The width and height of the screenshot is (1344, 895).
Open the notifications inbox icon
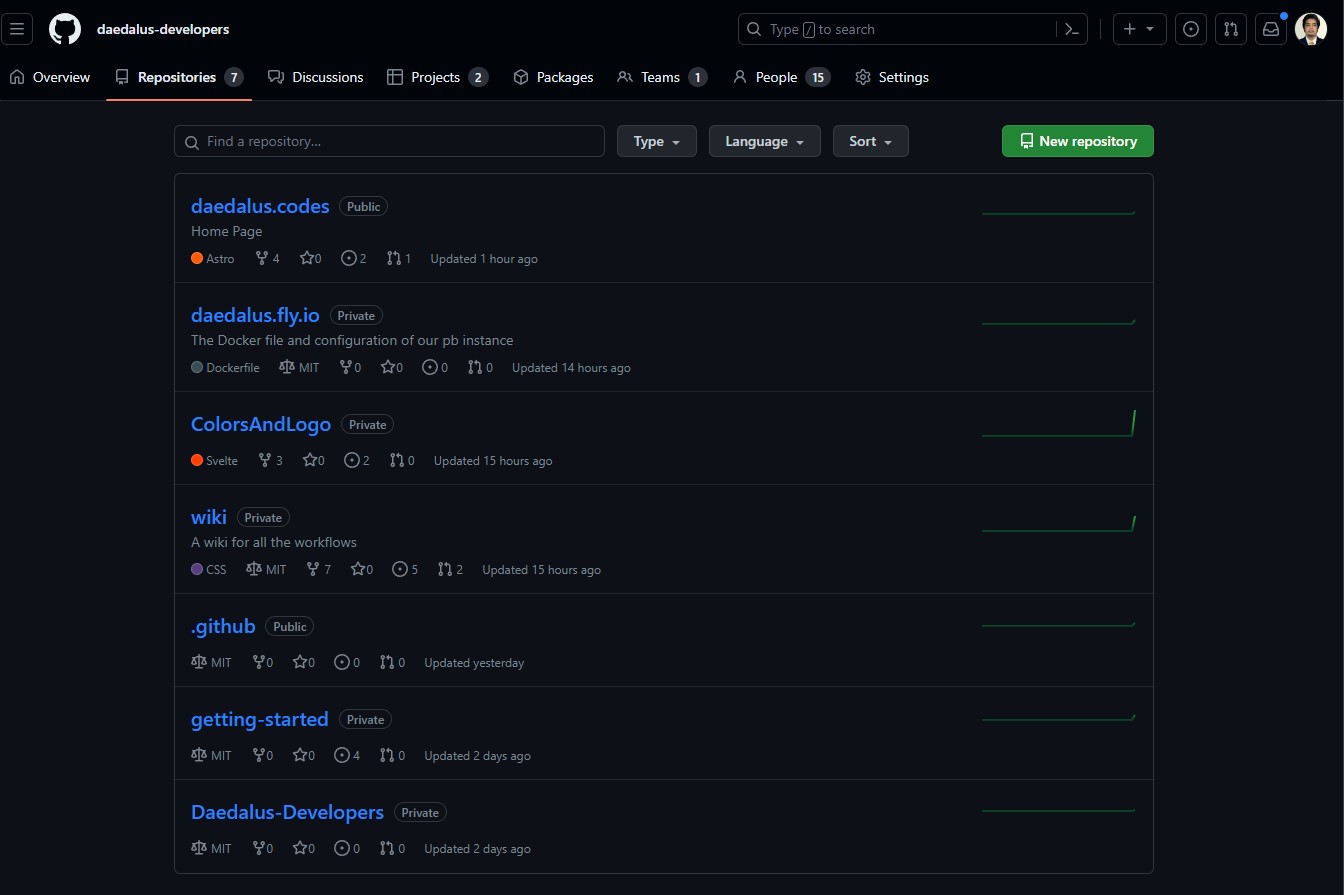[x=1271, y=29]
